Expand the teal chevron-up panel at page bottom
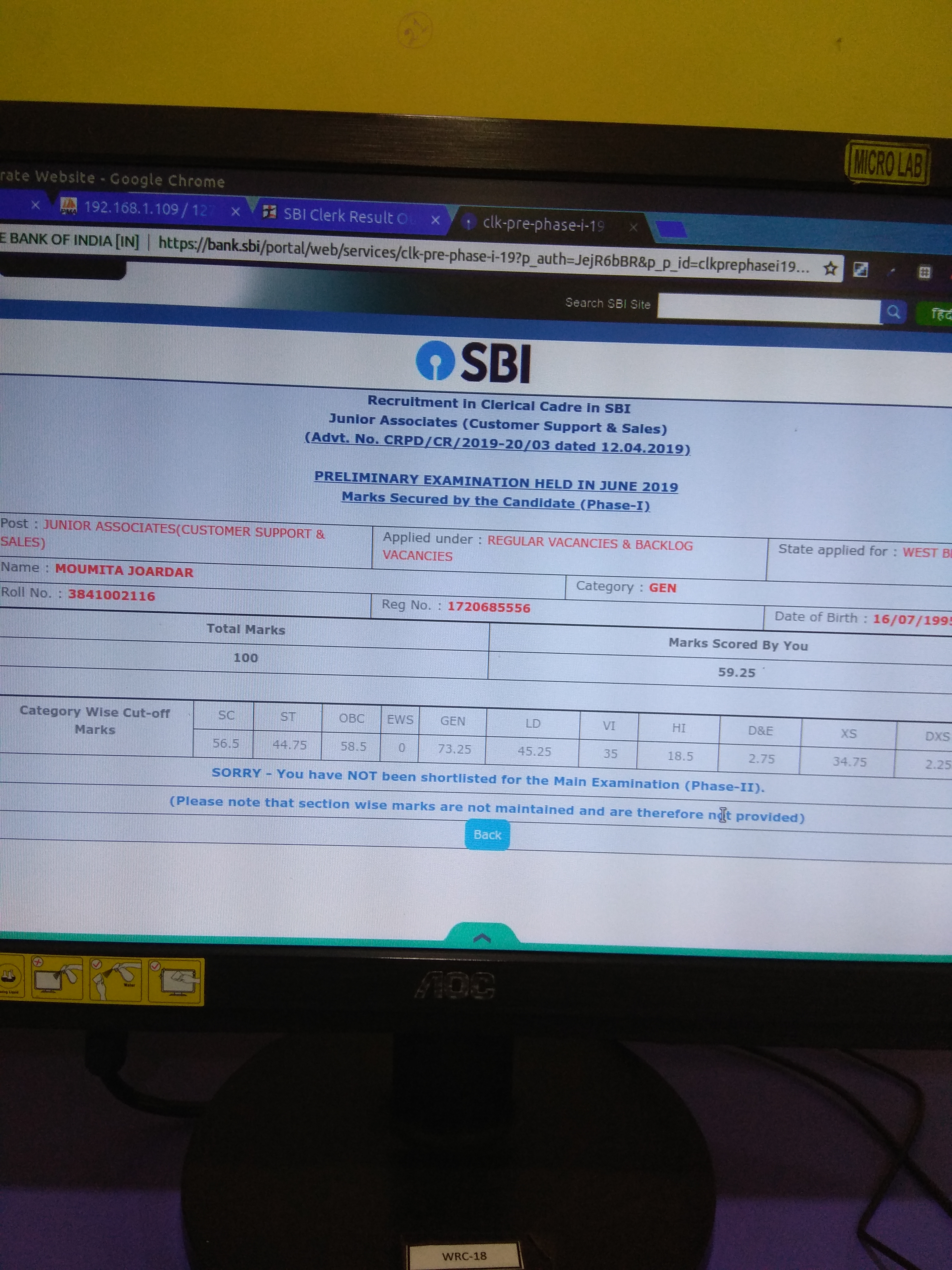 tap(481, 938)
